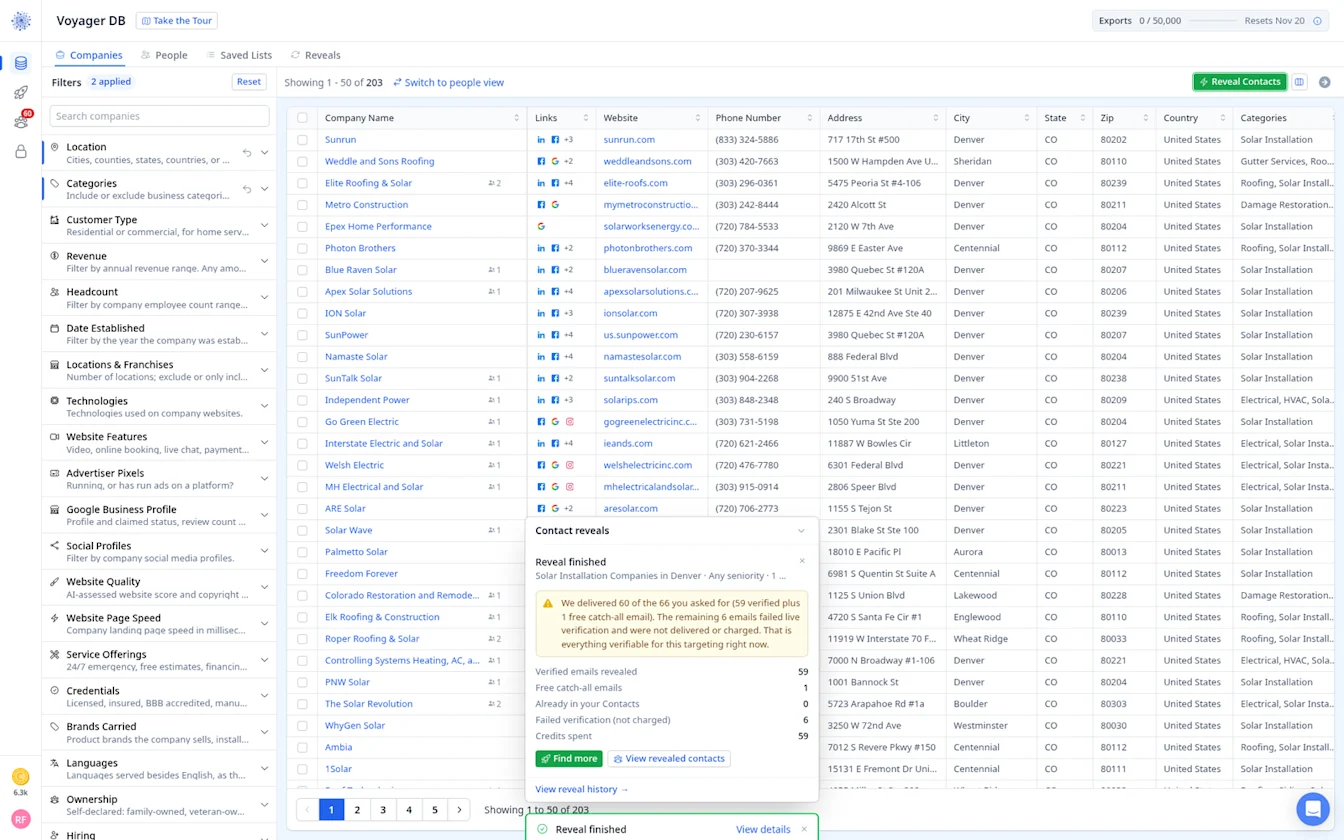The width and height of the screenshot is (1344, 840).
Task: Undo the Location filter with its reset arrow
Action: 246,153
